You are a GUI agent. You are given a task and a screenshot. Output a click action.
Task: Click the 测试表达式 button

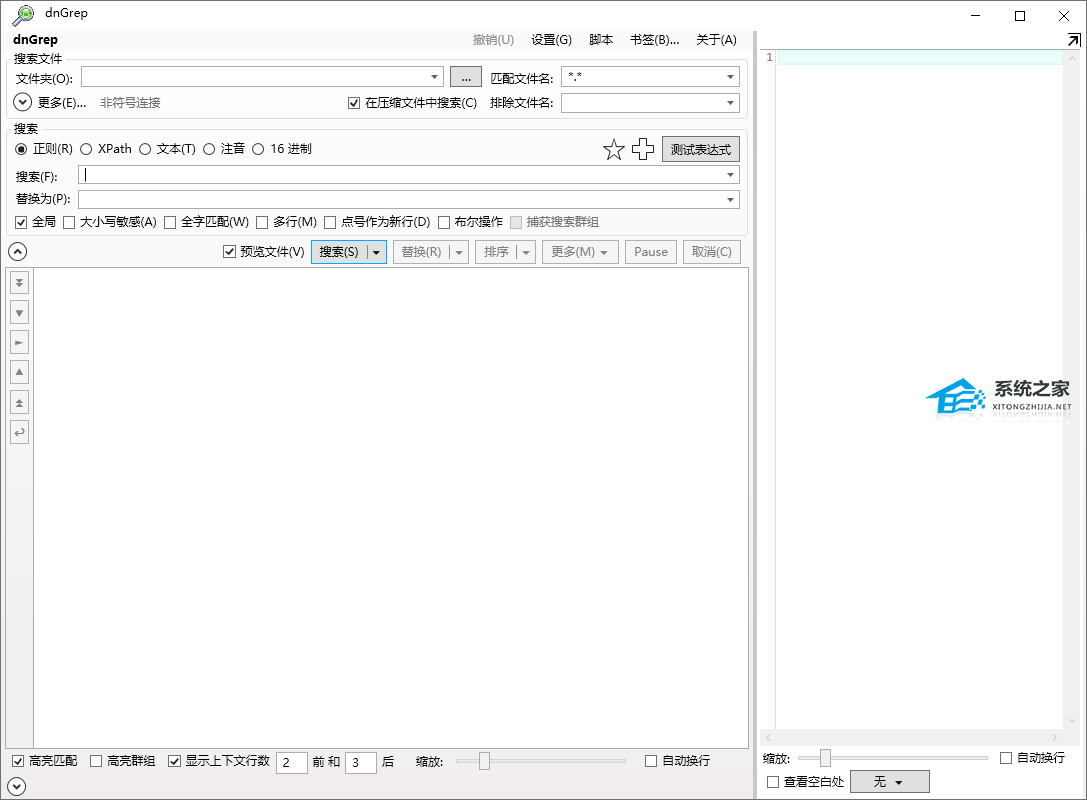pos(700,150)
